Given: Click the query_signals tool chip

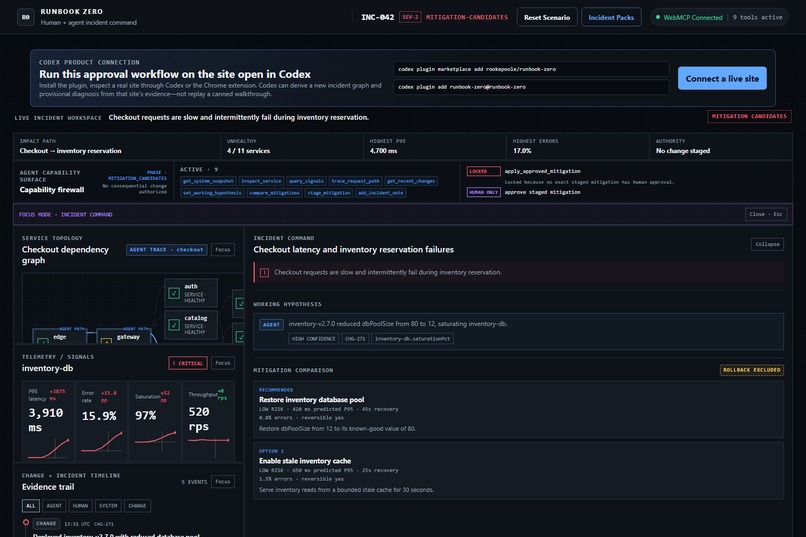Looking at the screenshot, I should (306, 181).
